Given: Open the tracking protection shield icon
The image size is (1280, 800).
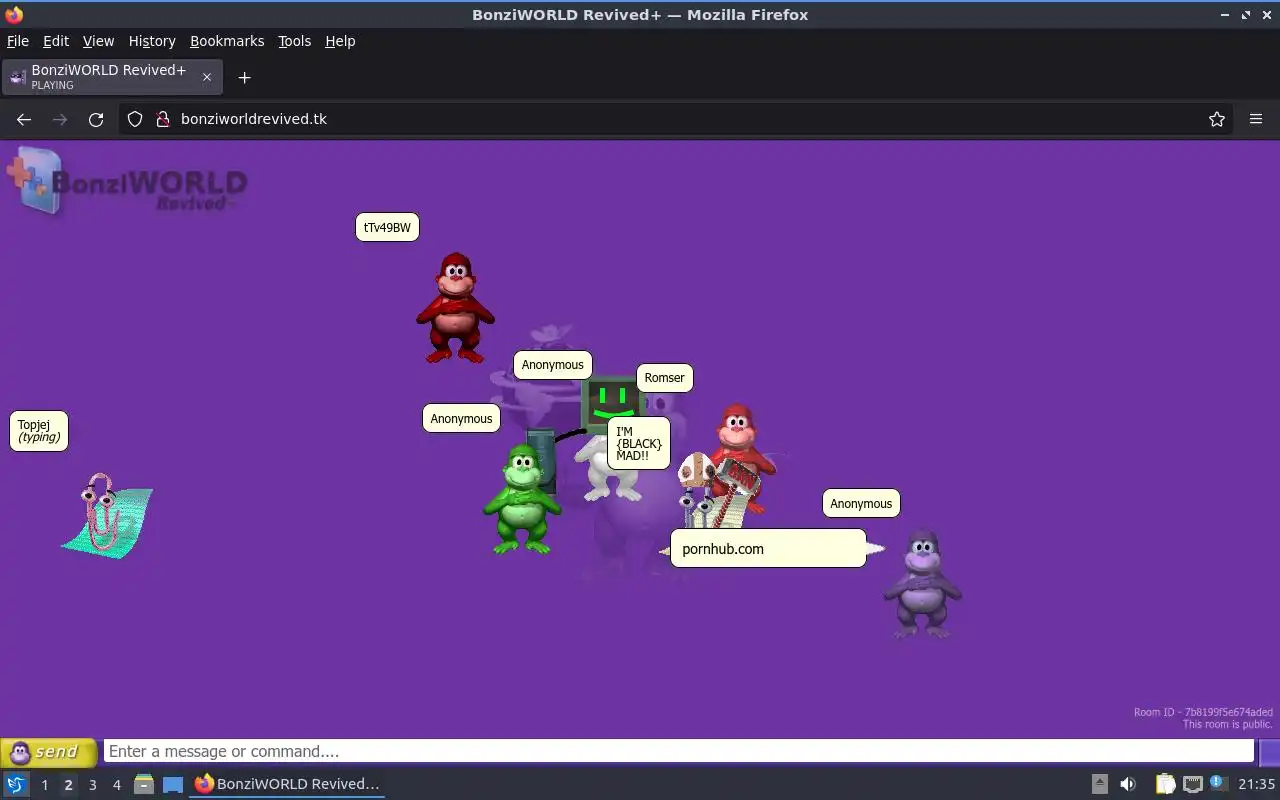Looking at the screenshot, I should pyautogui.click(x=135, y=119).
